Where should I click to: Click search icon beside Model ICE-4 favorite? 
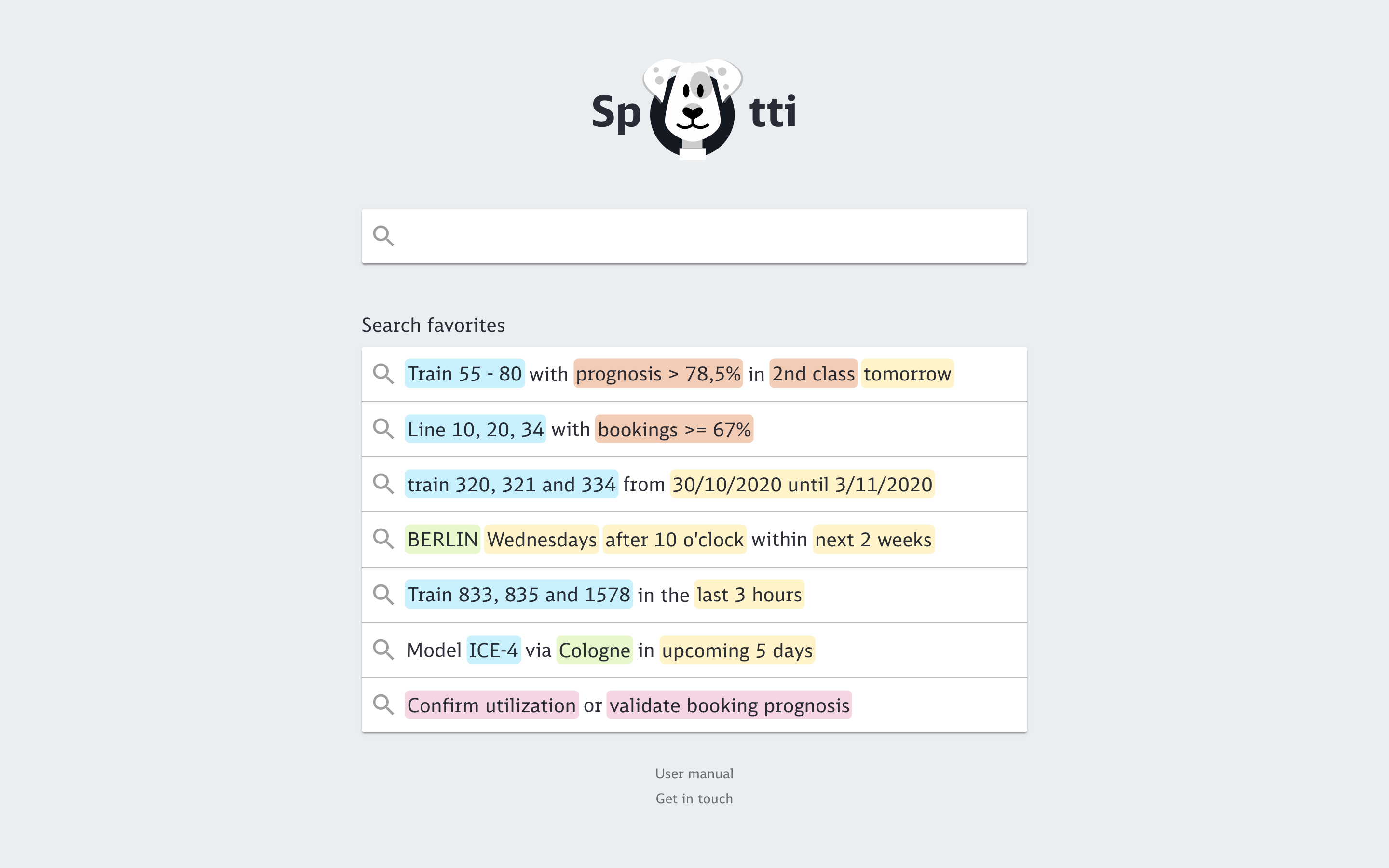tap(383, 650)
